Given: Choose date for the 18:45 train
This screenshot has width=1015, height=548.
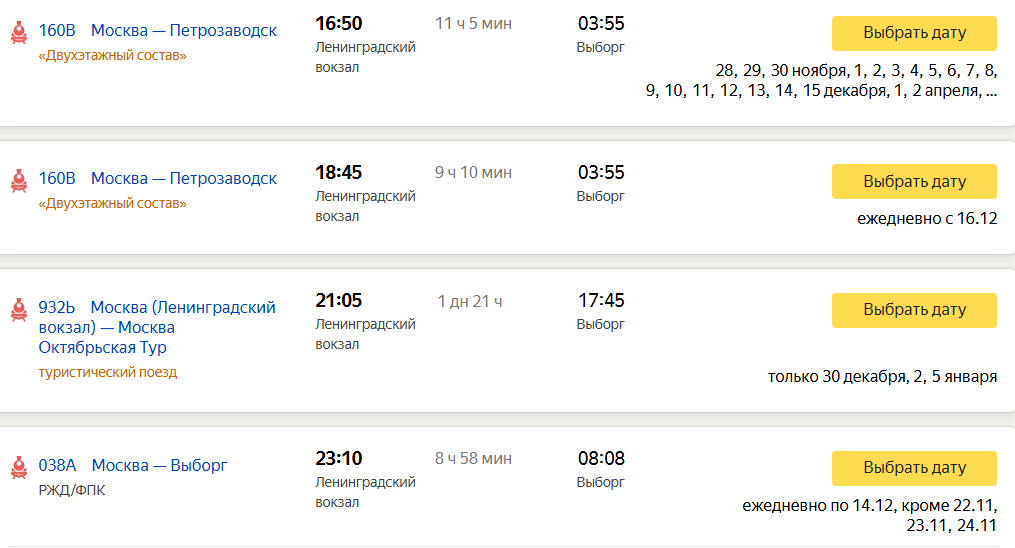Looking at the screenshot, I should [914, 182].
